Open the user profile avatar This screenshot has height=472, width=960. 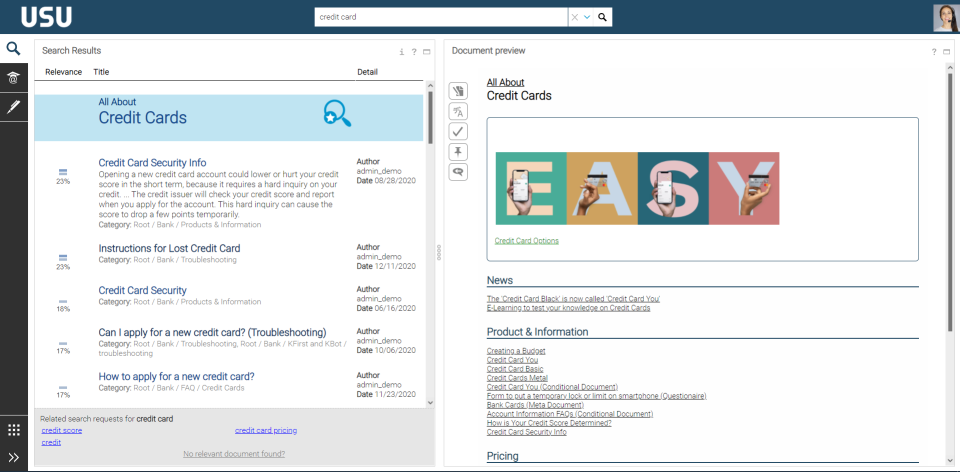point(946,18)
